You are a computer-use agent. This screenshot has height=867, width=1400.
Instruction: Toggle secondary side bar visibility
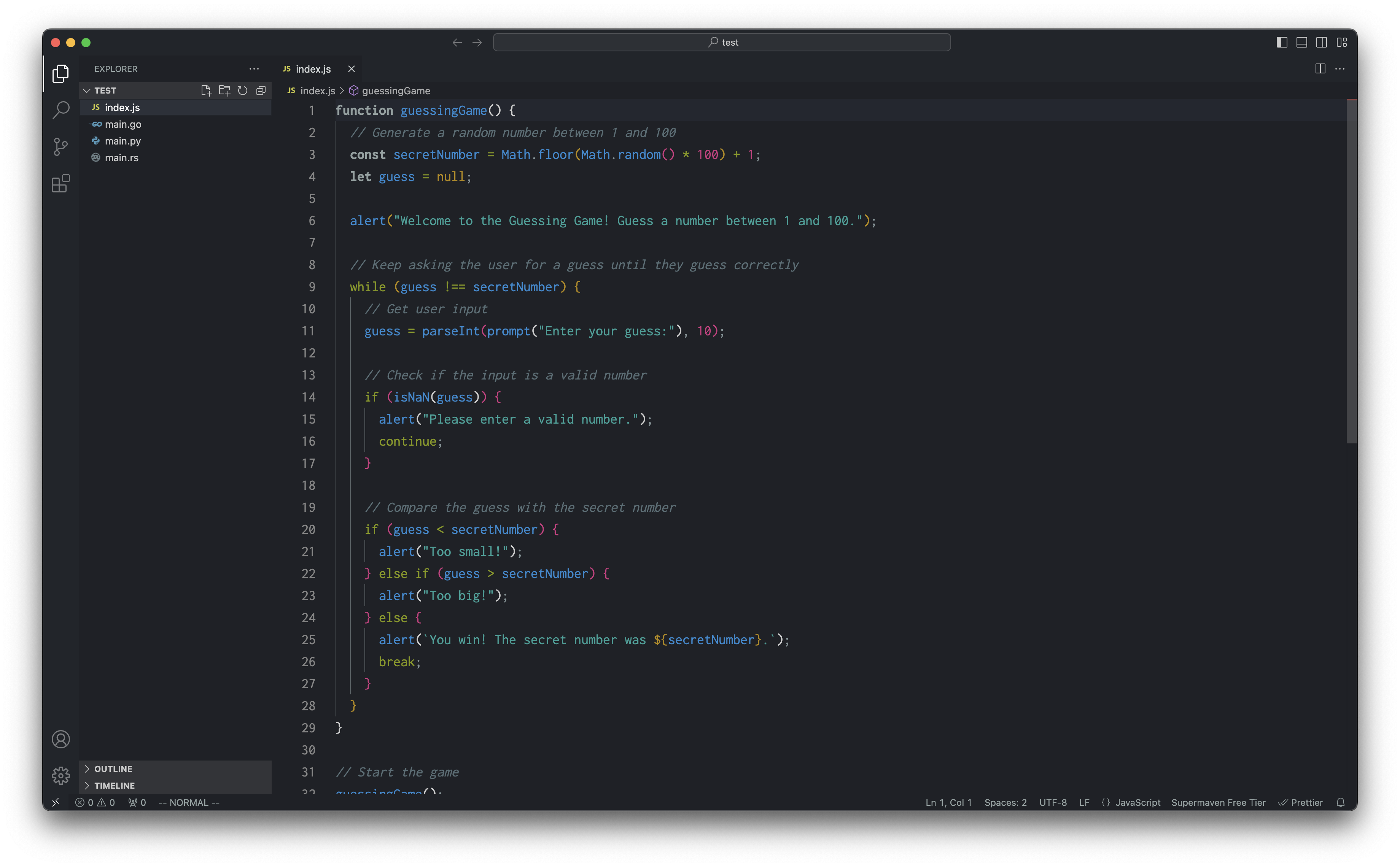pyautogui.click(x=1321, y=43)
